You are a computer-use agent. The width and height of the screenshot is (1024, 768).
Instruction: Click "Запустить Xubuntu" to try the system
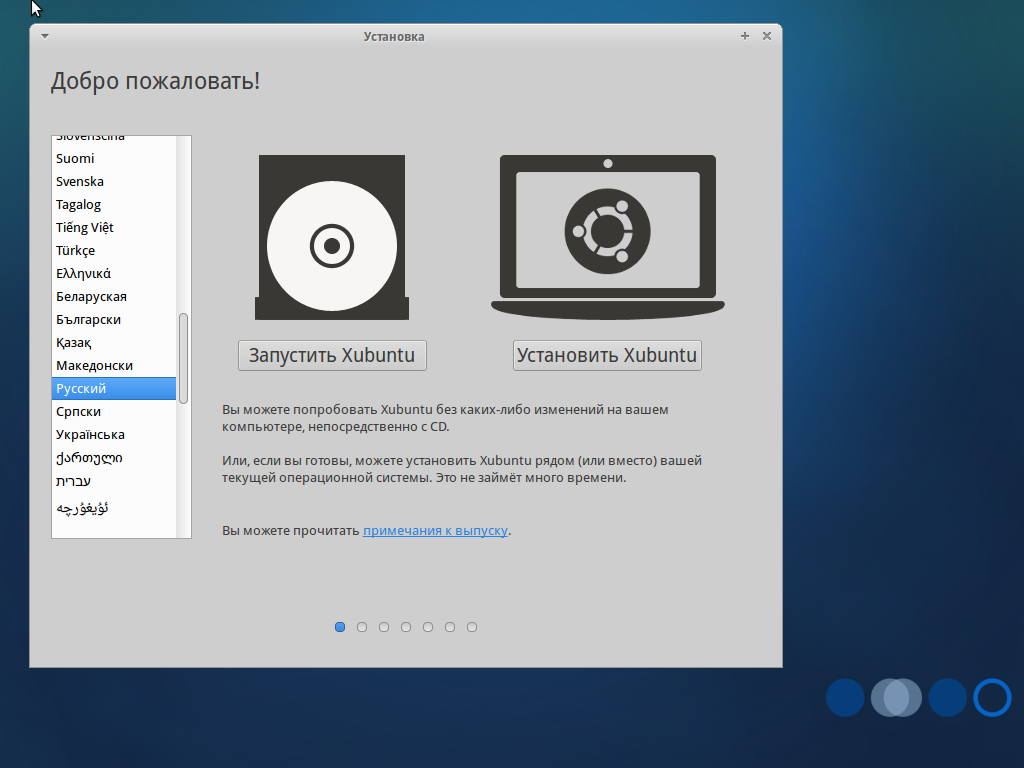(331, 355)
